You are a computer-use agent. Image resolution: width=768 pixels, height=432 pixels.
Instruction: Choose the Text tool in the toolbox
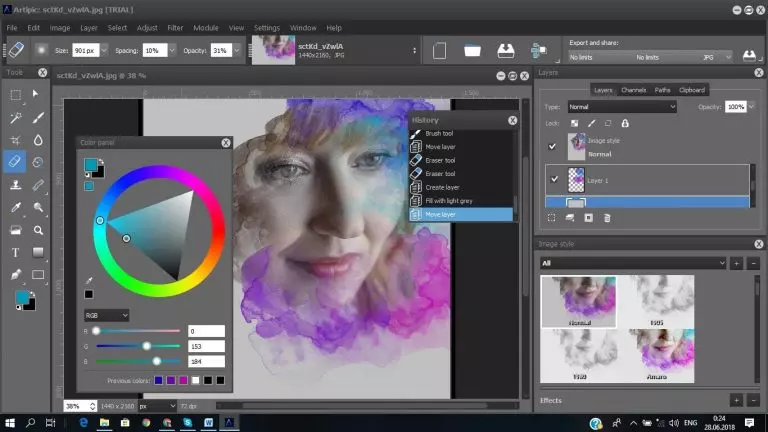pos(16,252)
